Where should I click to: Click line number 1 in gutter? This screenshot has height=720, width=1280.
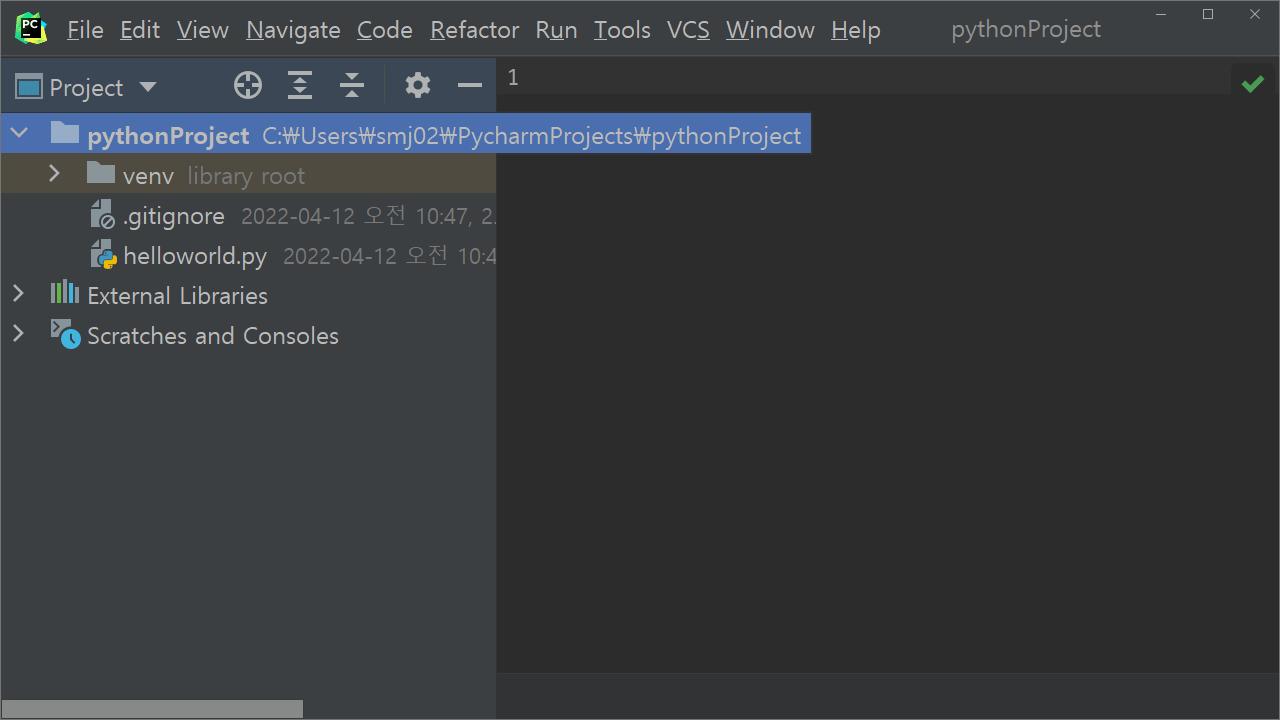coord(513,77)
